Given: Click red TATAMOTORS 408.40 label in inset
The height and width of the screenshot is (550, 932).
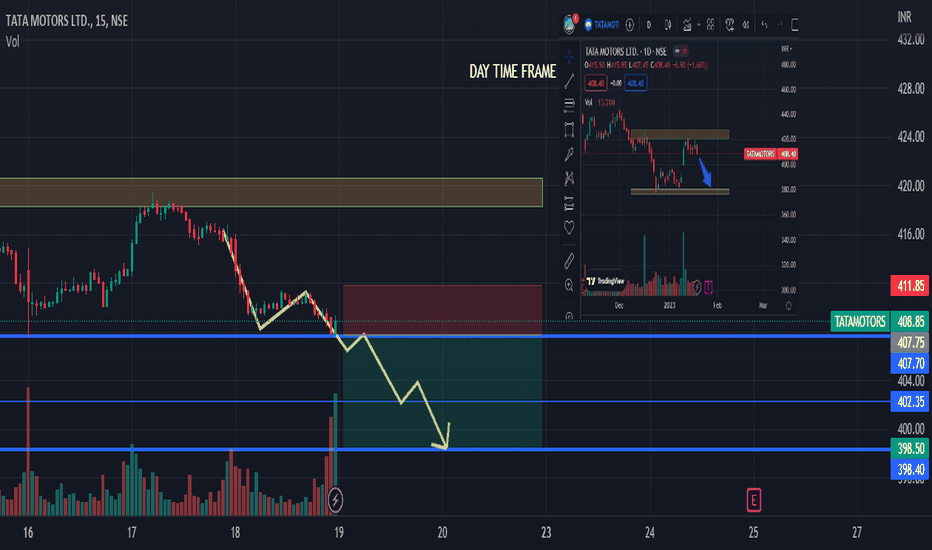Looking at the screenshot, I should pos(771,154).
